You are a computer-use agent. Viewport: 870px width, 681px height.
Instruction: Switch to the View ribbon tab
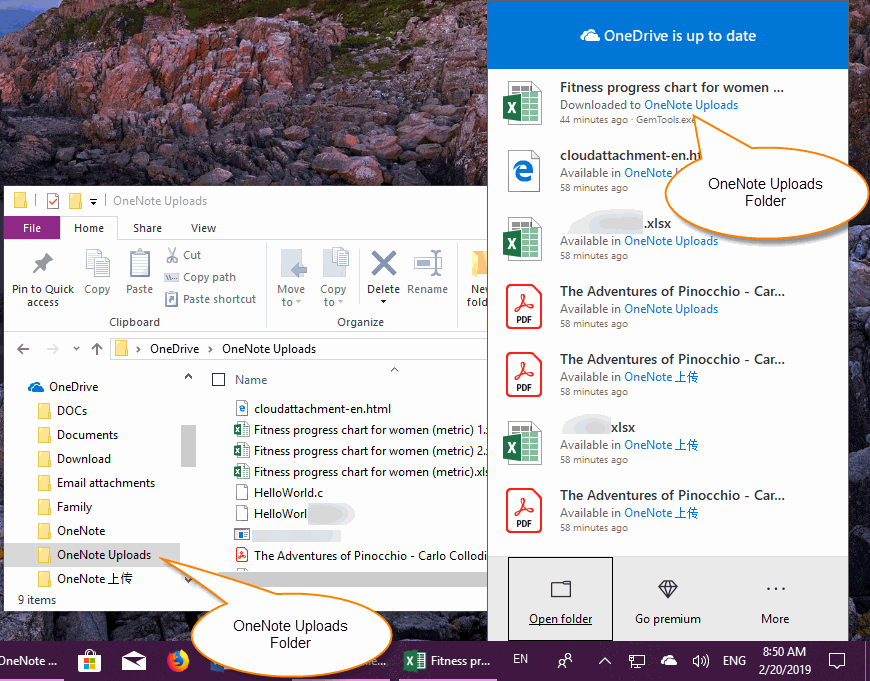click(x=203, y=228)
